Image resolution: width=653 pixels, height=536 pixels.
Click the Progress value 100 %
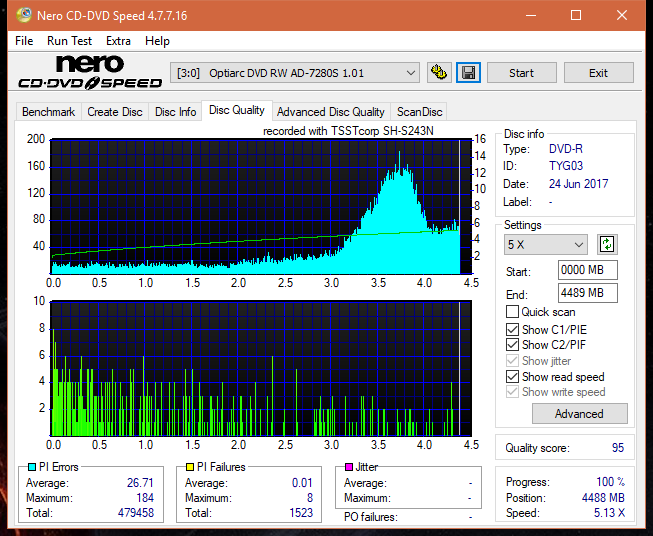(x=611, y=482)
